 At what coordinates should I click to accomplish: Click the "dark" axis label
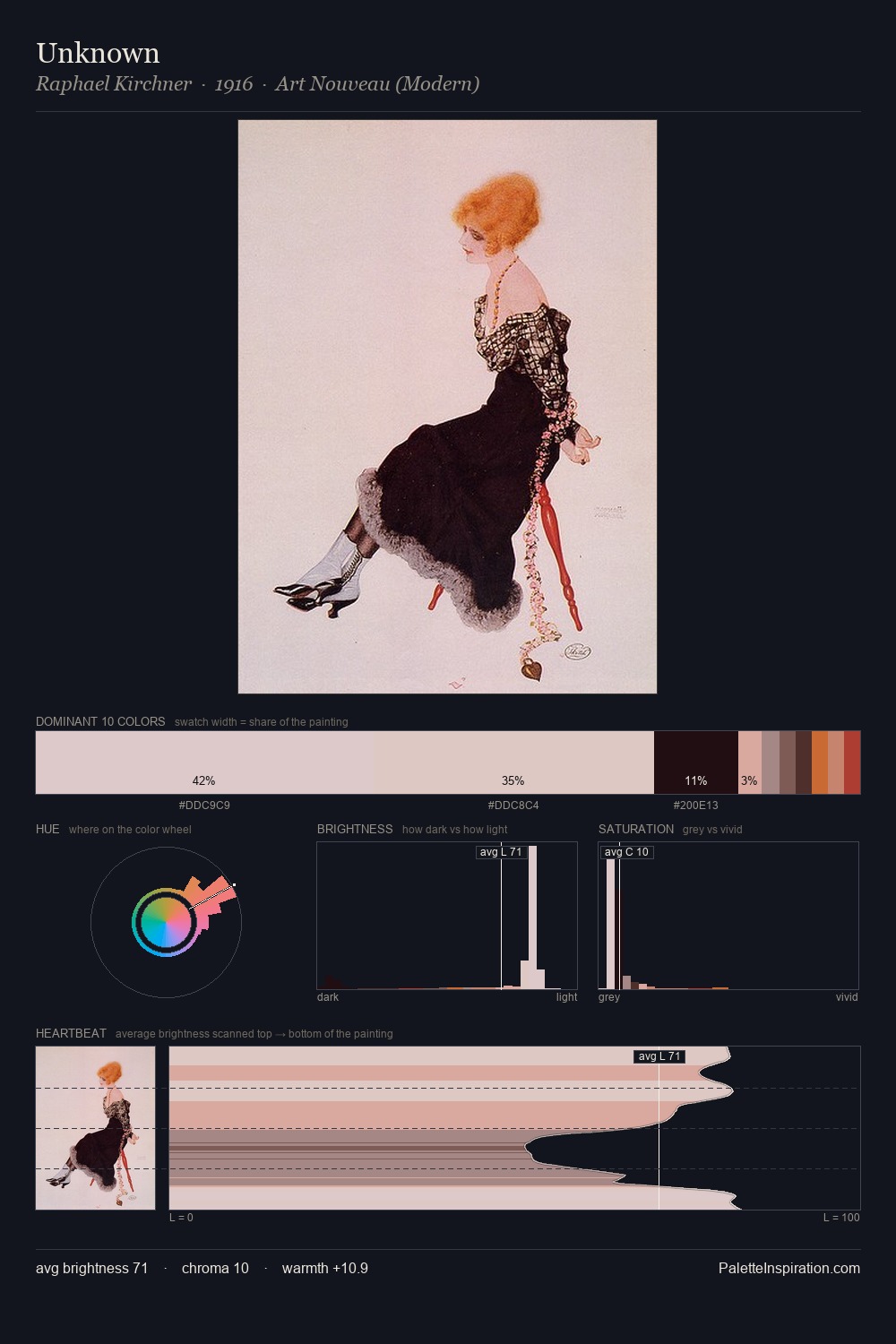tap(328, 997)
